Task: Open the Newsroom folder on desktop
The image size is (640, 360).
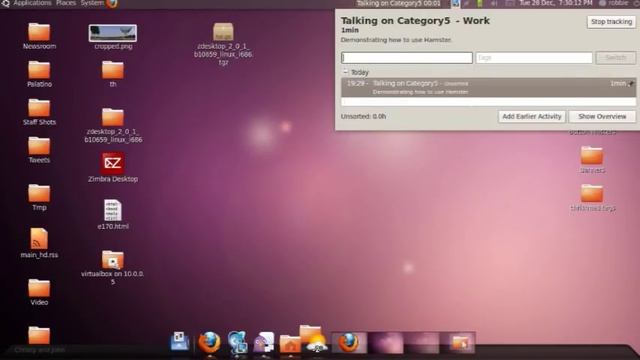Action: 39,33
